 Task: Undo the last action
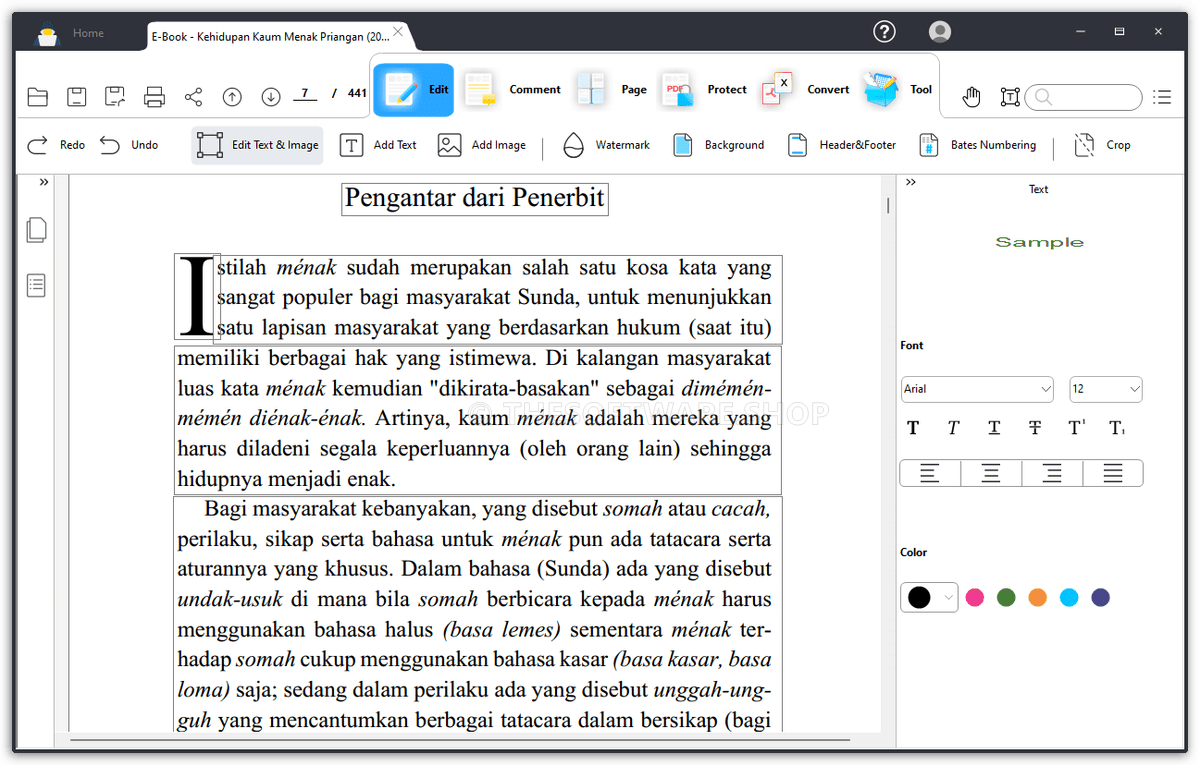coord(129,145)
